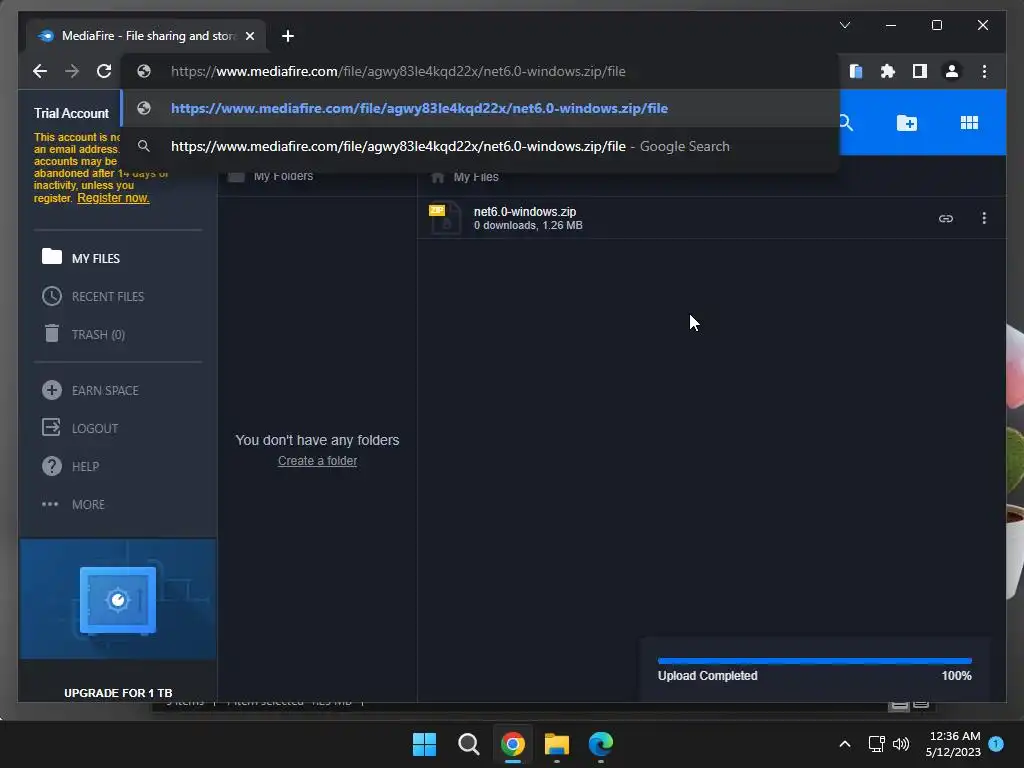1024x768 pixels.
Task: Open Windows taskbar search
Action: click(468, 744)
